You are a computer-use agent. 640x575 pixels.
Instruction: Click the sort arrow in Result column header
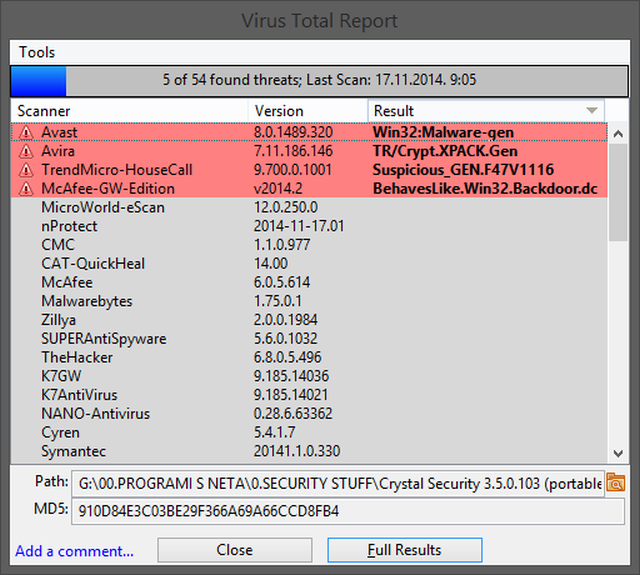coord(591,111)
